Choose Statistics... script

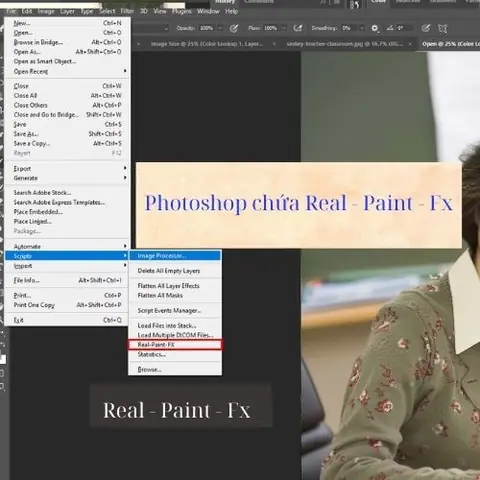point(175,354)
